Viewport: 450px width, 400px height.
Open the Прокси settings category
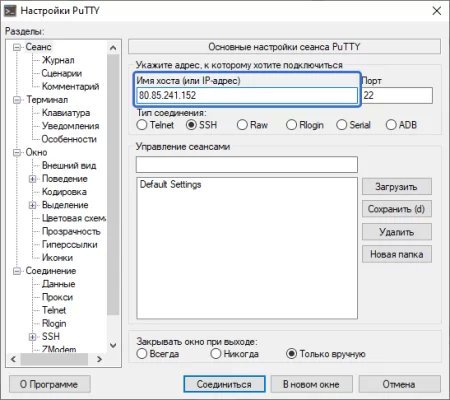point(57,297)
